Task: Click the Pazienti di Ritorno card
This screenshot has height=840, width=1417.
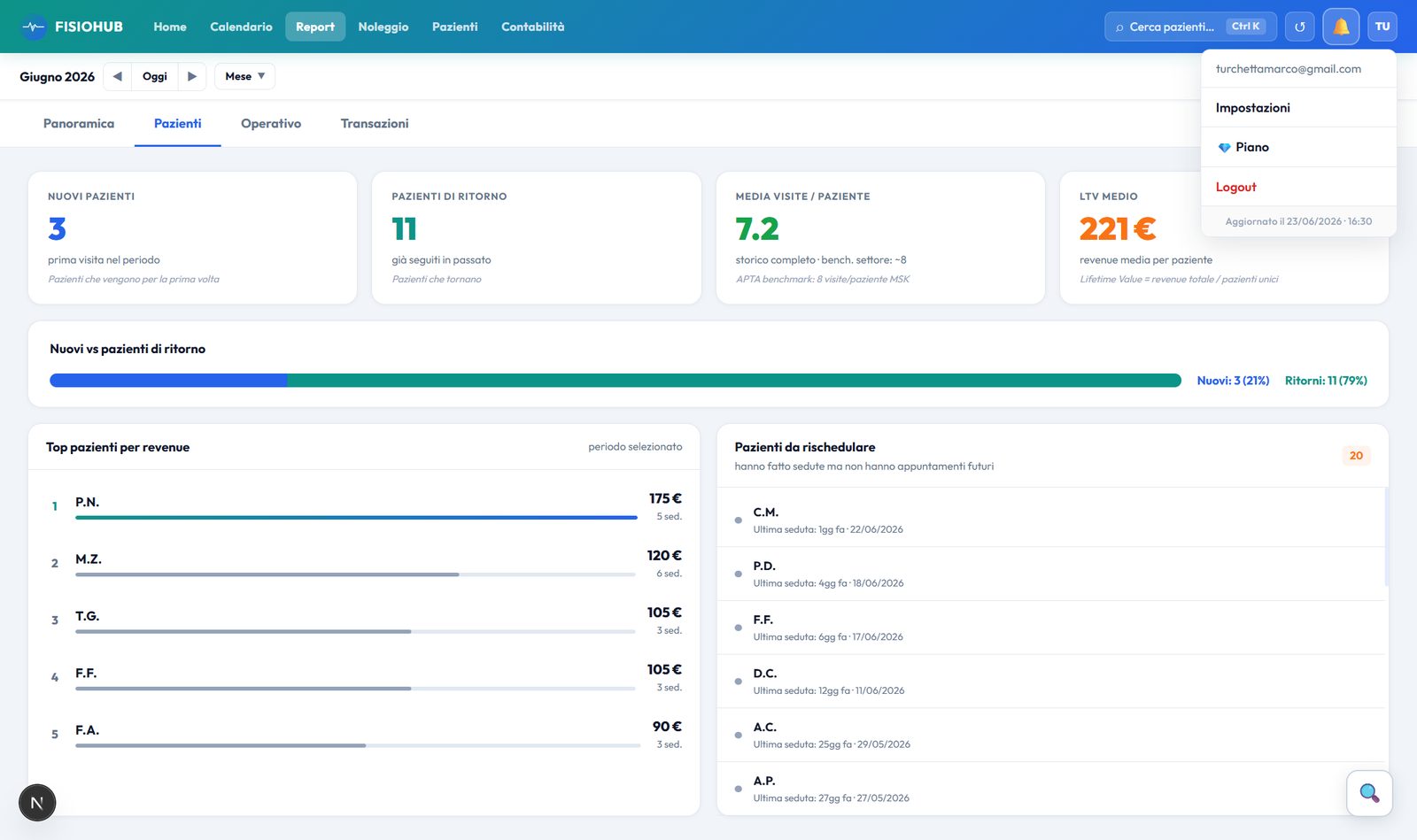Action: pos(537,238)
